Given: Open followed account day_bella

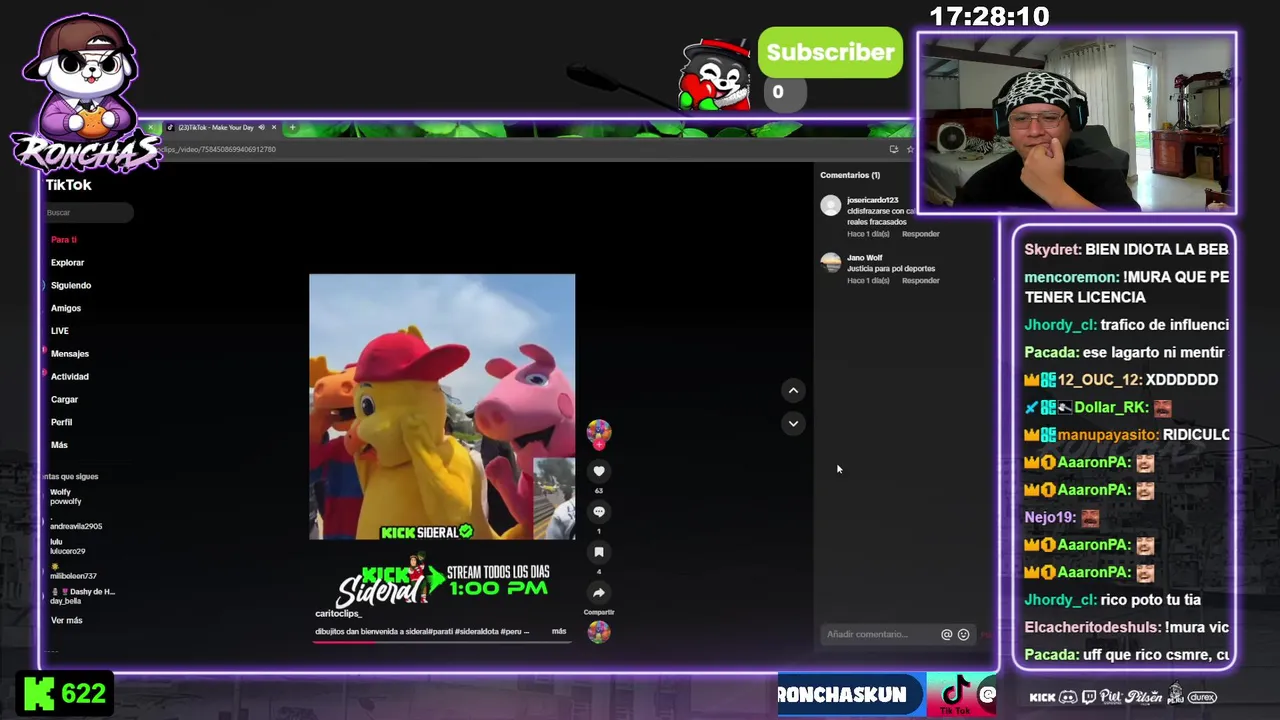Looking at the screenshot, I should tap(82, 596).
